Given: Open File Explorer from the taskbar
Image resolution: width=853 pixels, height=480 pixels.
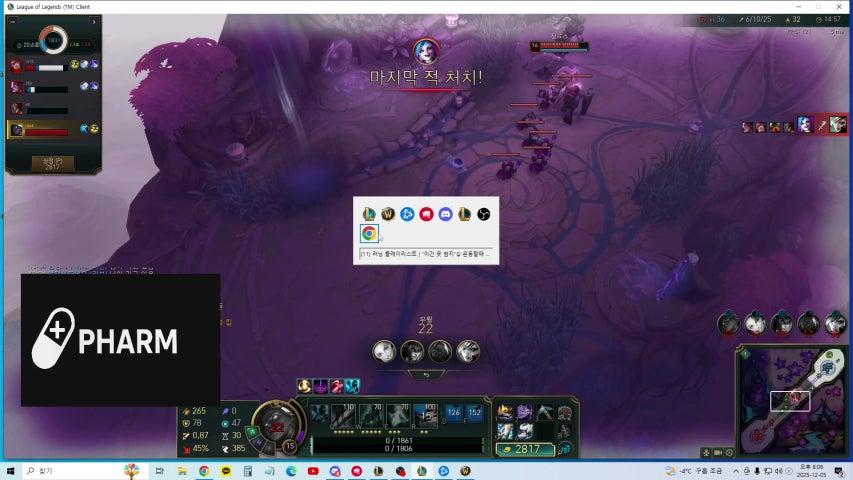Looking at the screenshot, I should (x=182, y=471).
